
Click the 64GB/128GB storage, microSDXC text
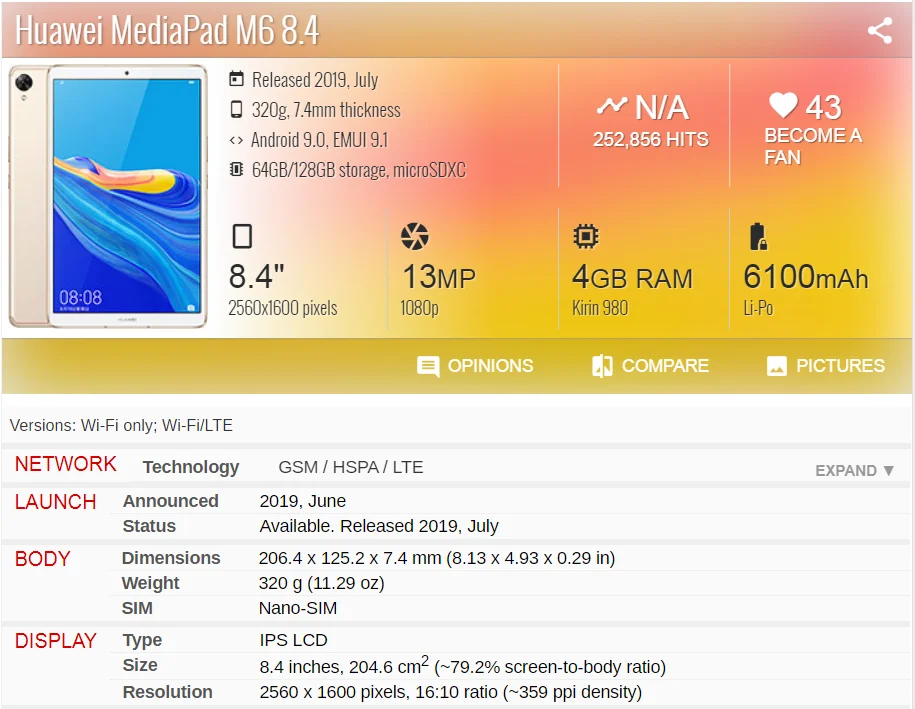click(359, 170)
